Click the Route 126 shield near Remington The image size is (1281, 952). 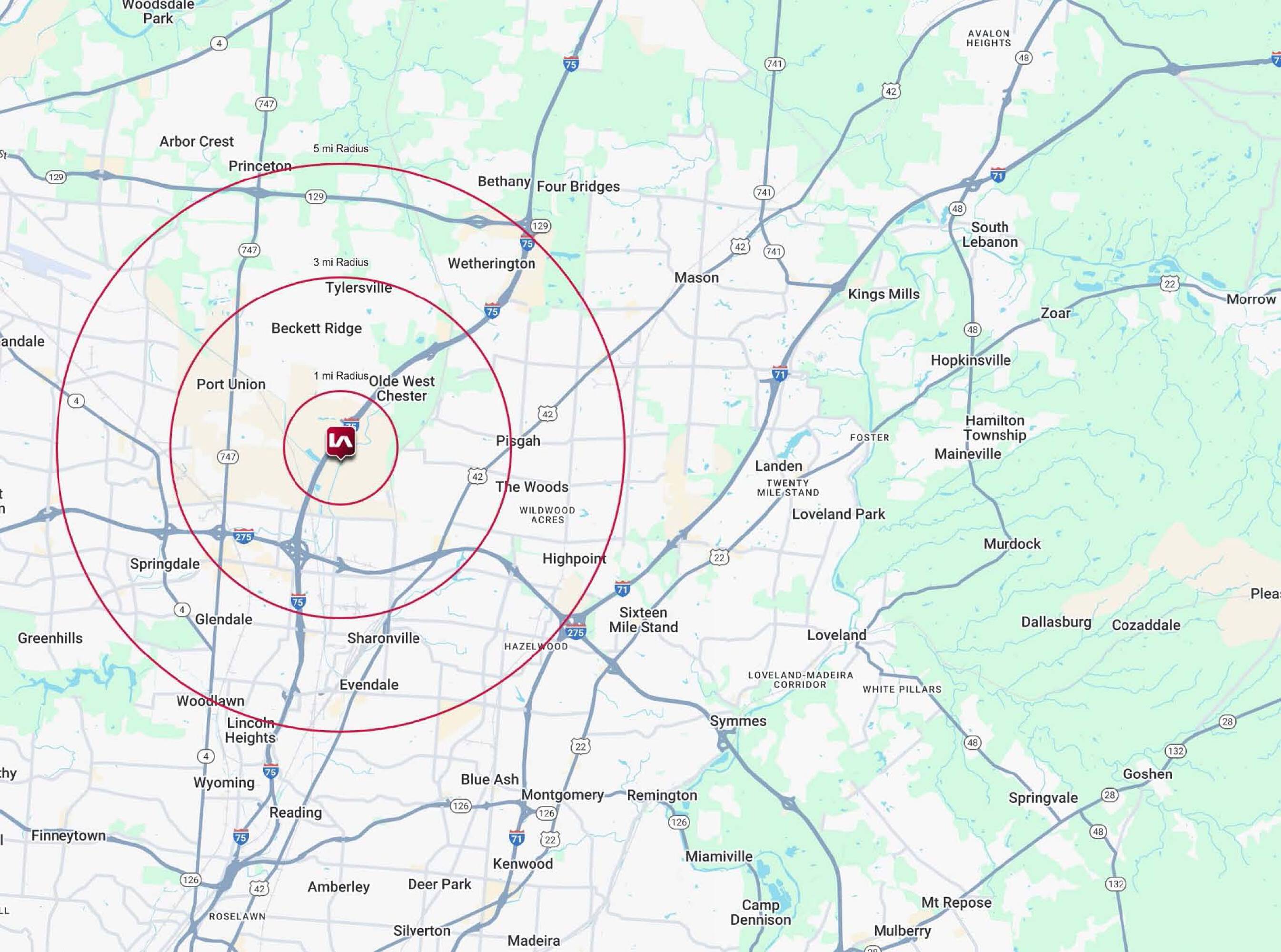point(679,822)
